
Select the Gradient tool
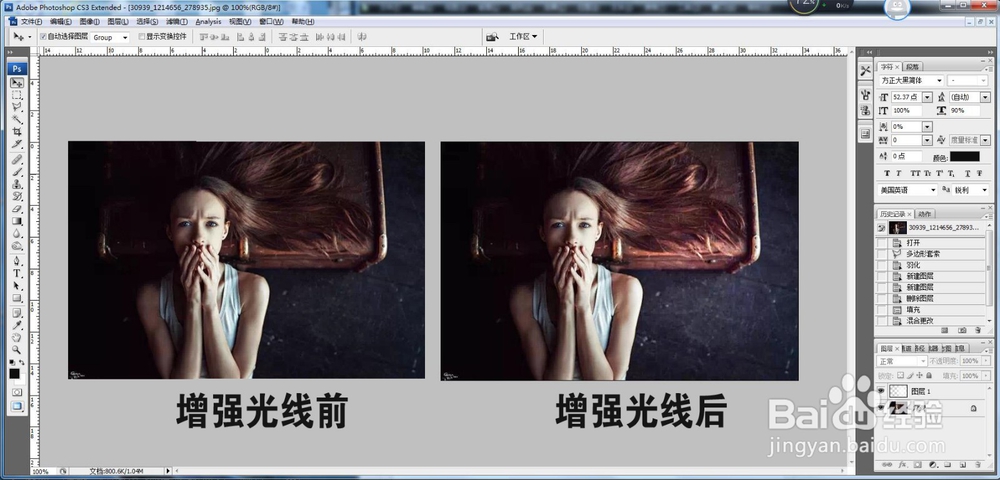17,221
